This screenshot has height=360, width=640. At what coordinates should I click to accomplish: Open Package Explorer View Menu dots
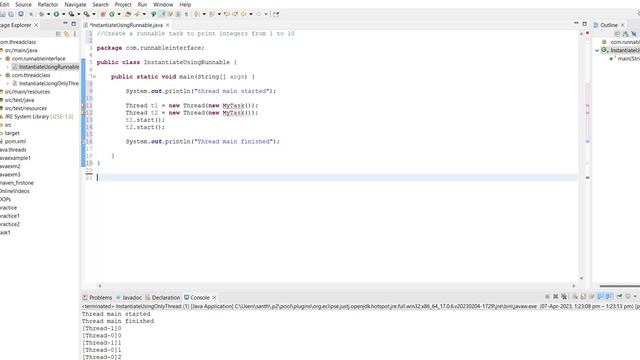[75, 34]
